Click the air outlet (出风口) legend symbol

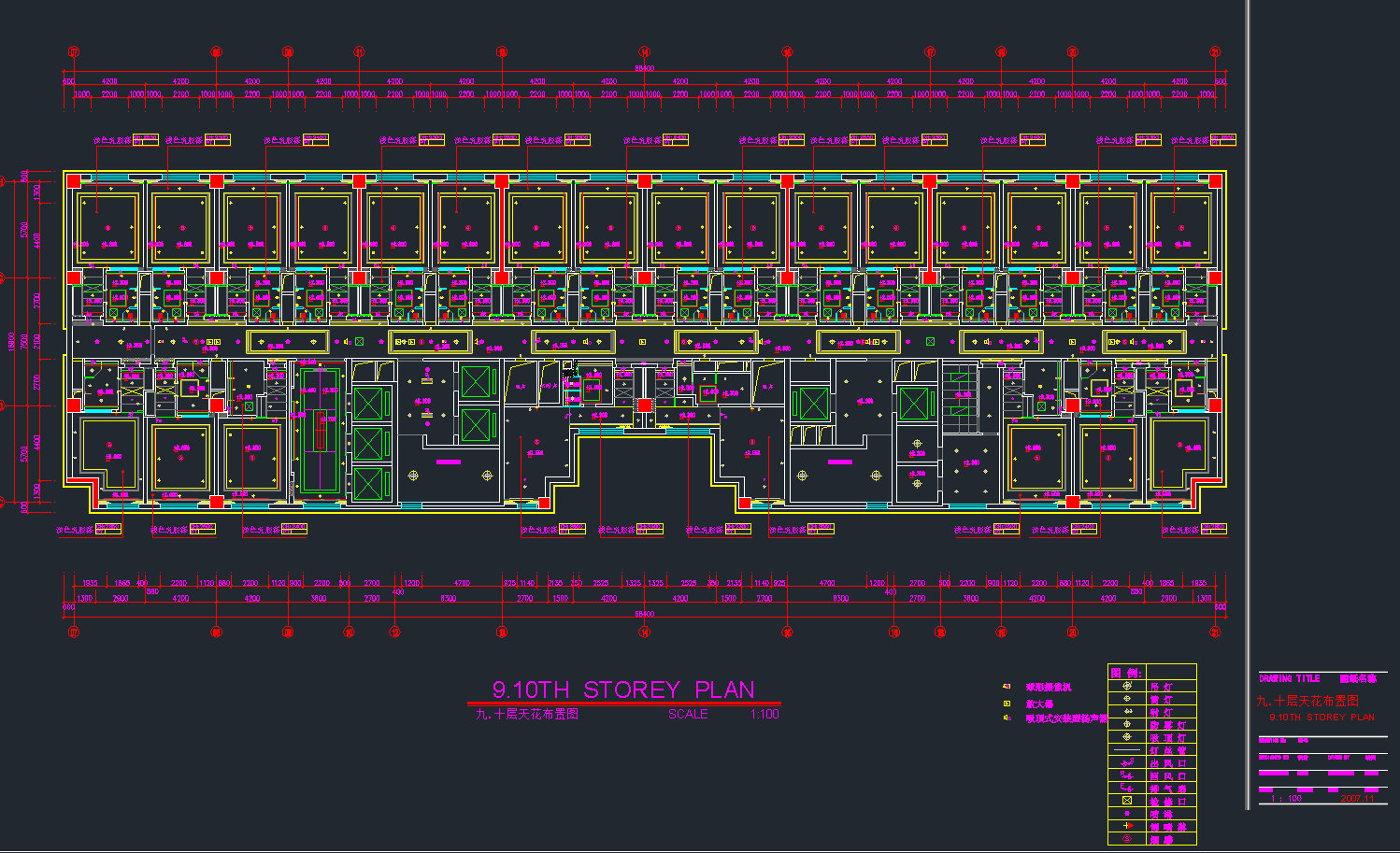pos(1126,762)
